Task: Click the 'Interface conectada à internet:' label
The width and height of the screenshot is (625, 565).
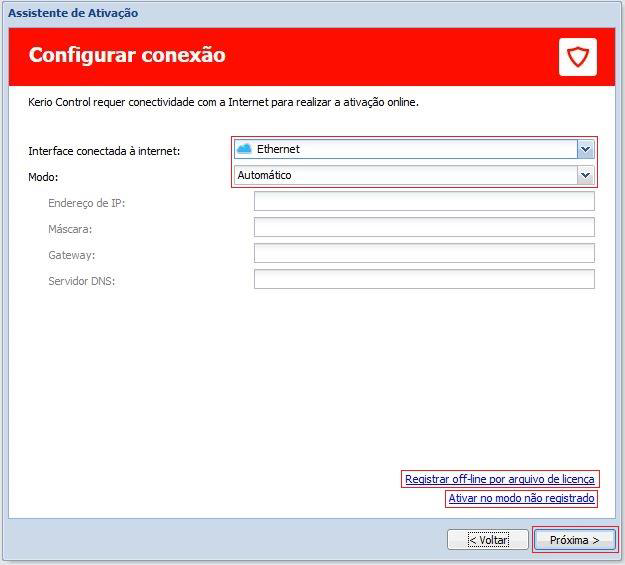Action: click(104, 151)
